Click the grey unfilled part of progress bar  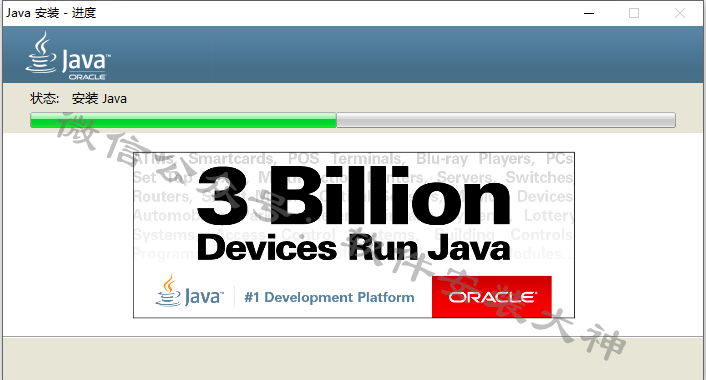tap(506, 120)
